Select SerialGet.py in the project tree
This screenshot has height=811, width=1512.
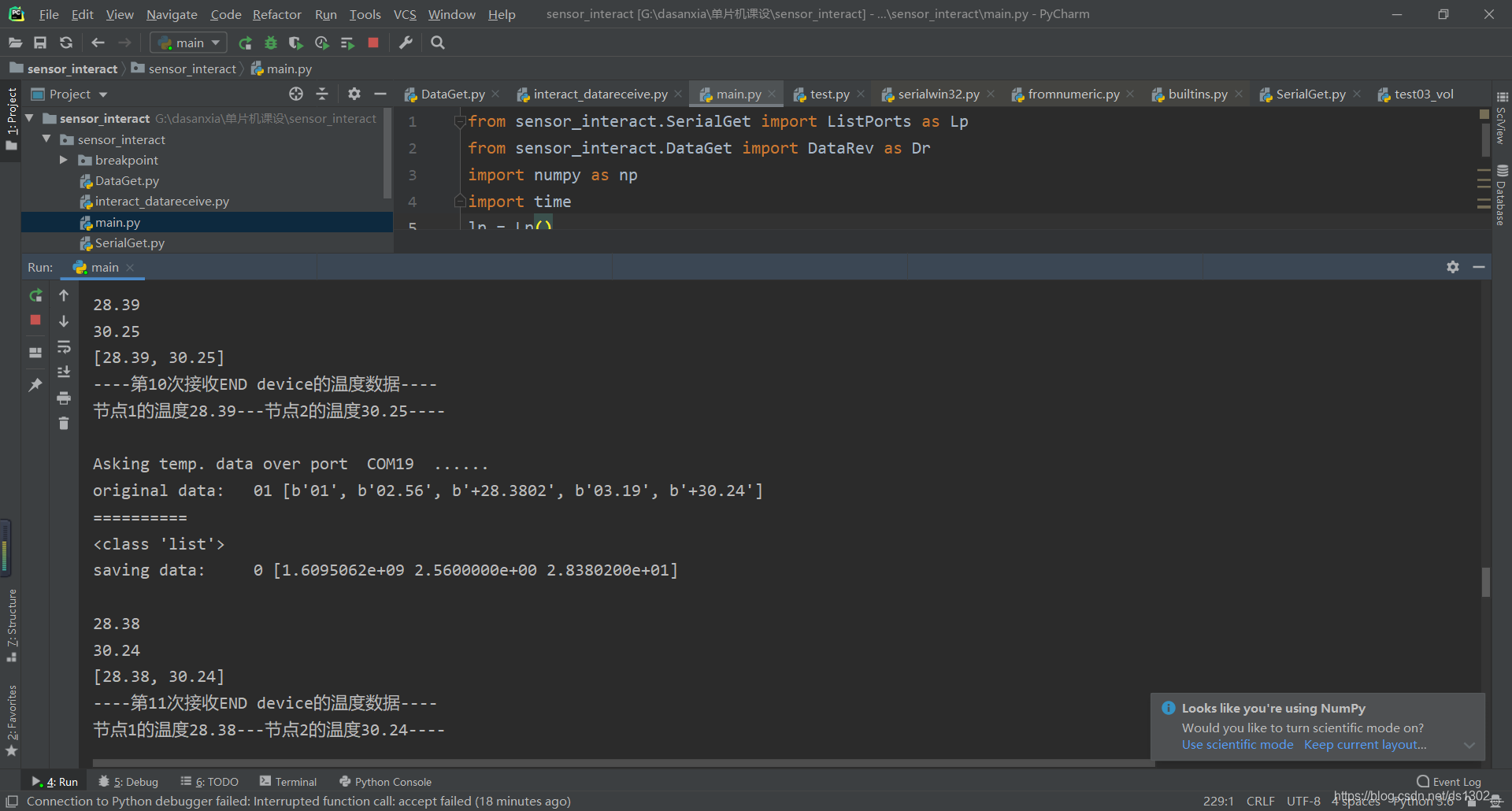(130, 243)
